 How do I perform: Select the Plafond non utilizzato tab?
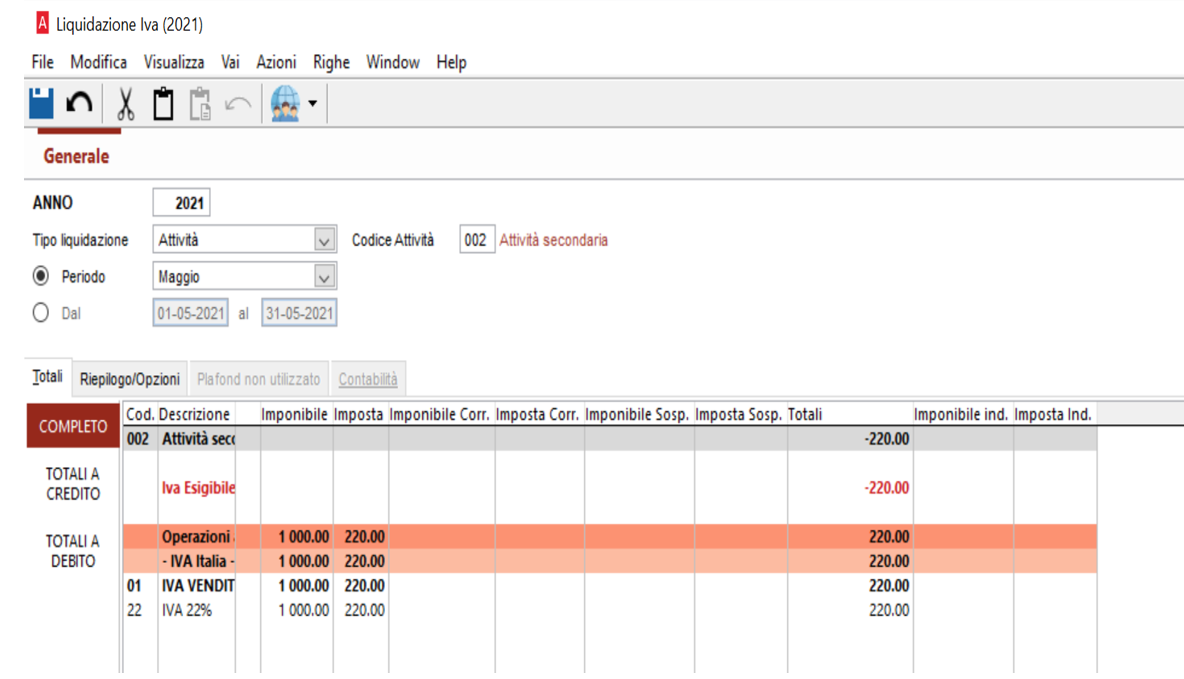(x=258, y=379)
